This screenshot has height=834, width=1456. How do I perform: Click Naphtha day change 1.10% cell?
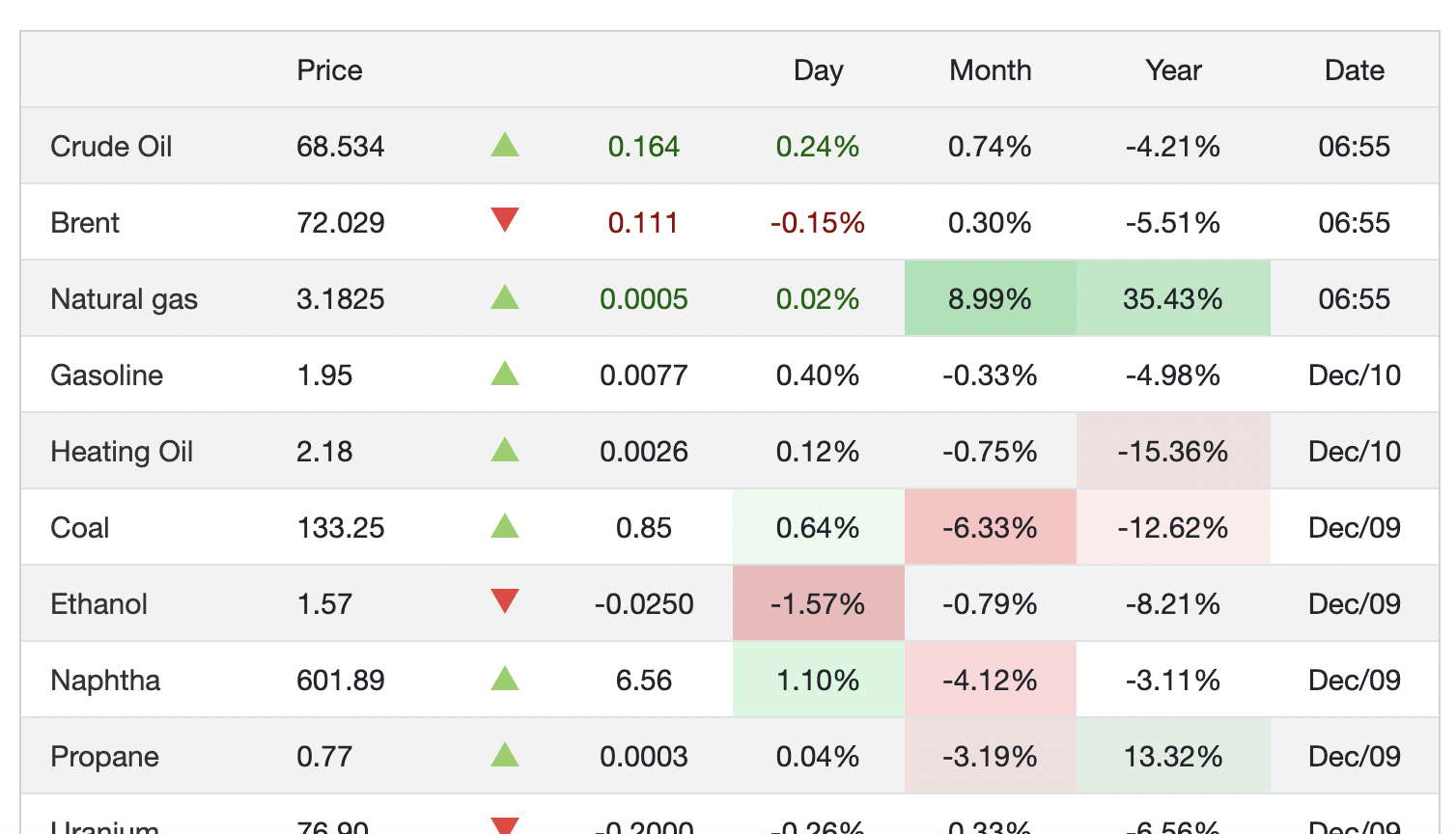819,681
